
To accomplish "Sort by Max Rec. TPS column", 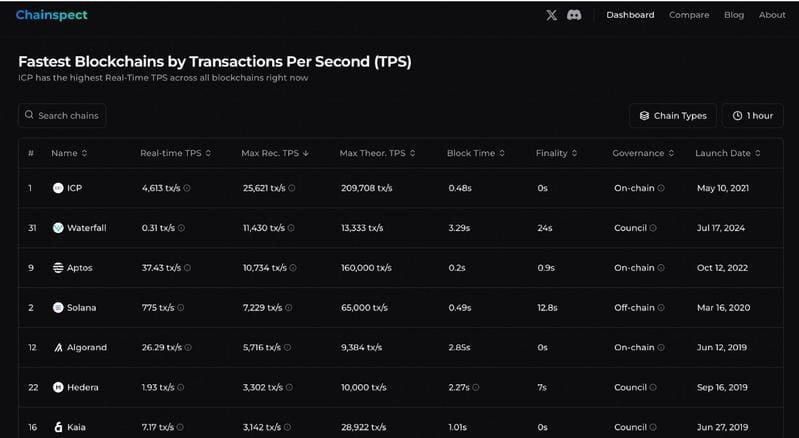I will point(275,153).
